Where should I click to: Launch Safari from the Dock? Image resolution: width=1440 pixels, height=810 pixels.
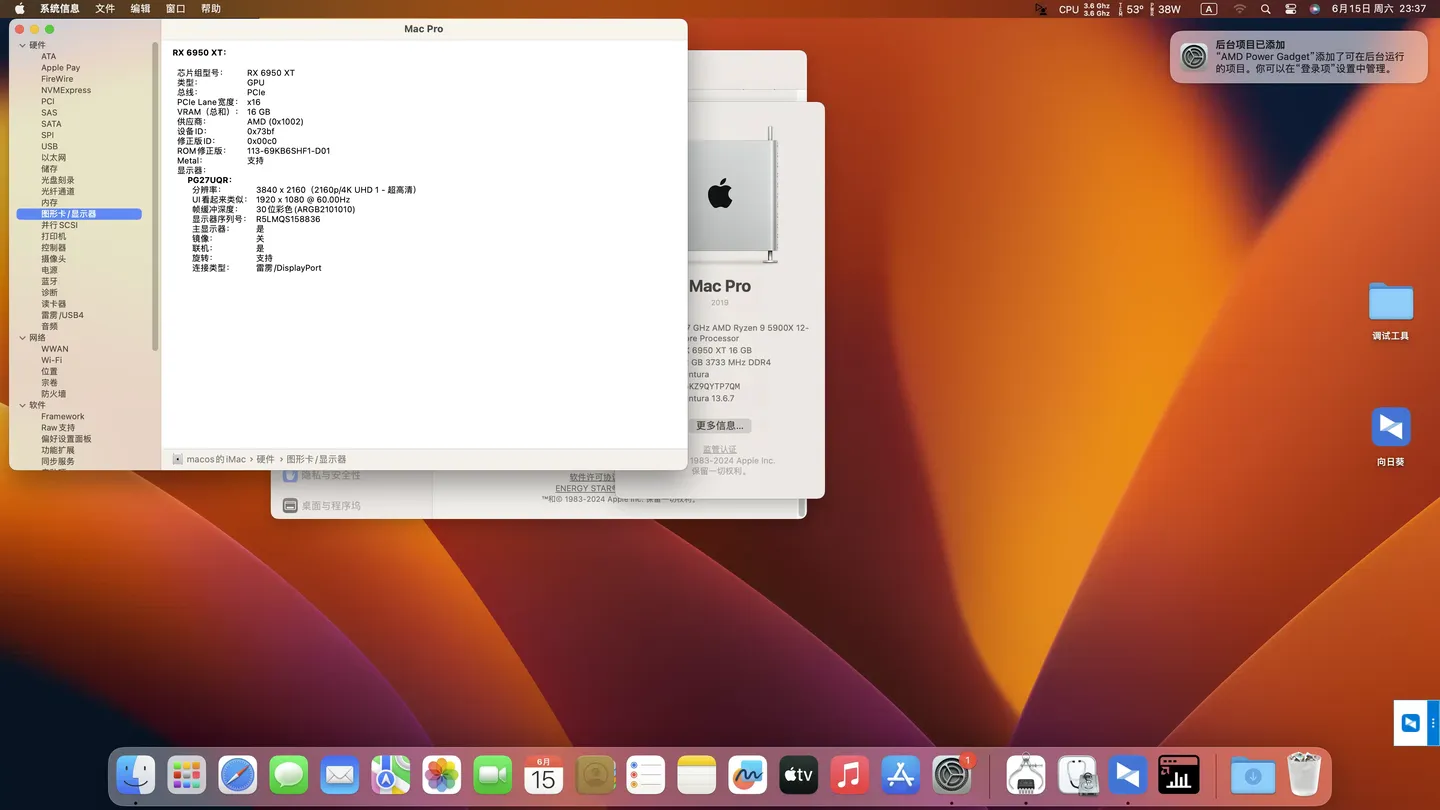tap(238, 775)
